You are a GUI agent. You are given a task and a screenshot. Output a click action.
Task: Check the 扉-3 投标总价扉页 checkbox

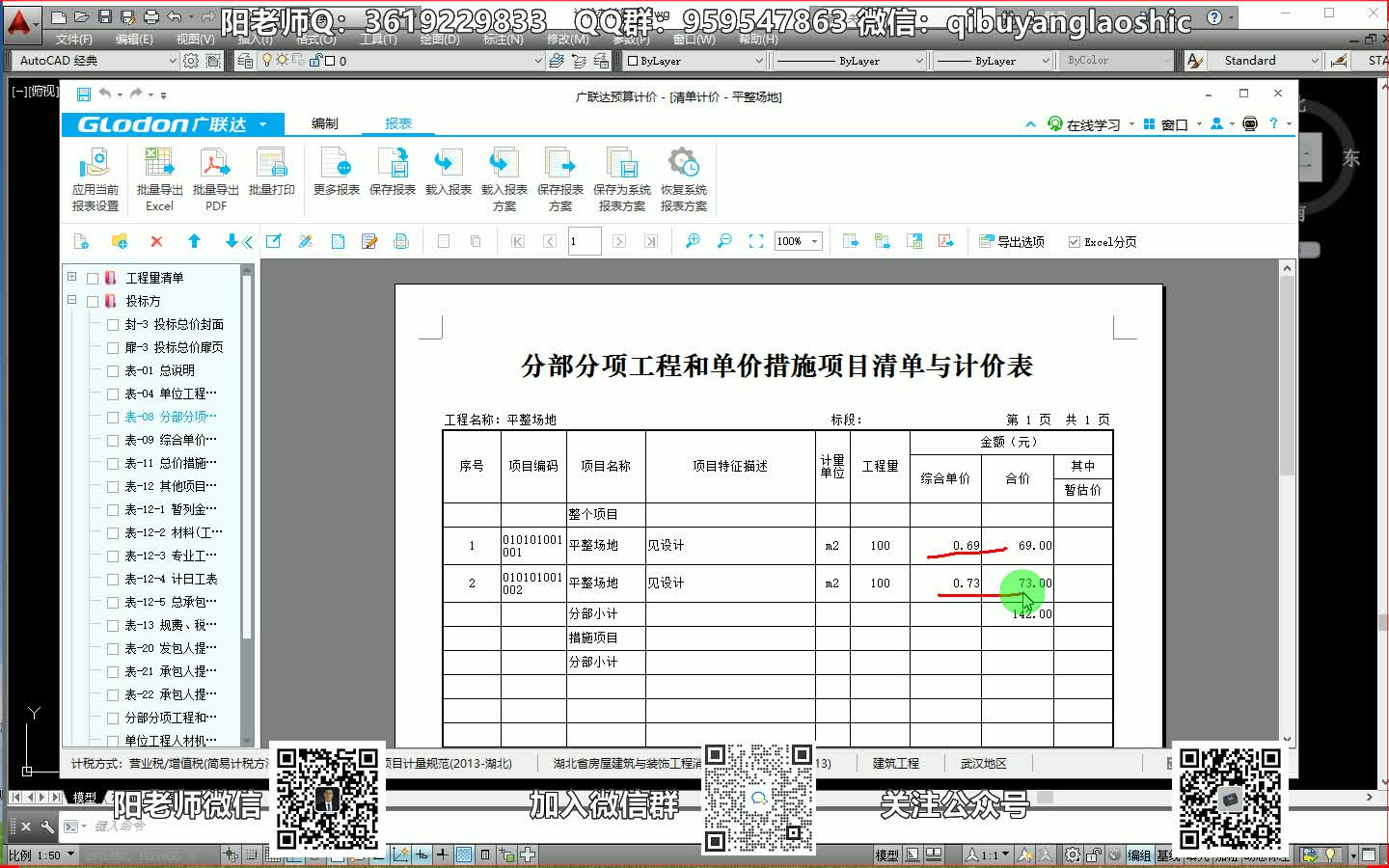(113, 347)
